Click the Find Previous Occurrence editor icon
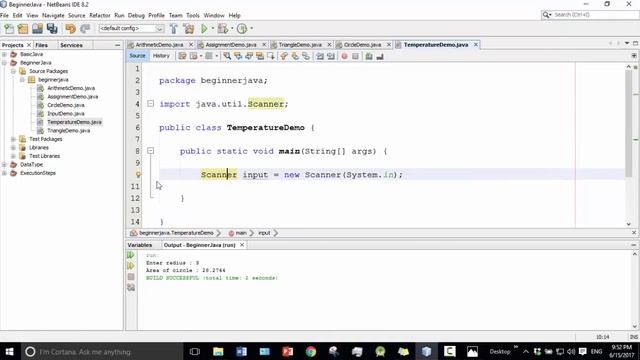The height and width of the screenshot is (360, 640). pos(238,56)
